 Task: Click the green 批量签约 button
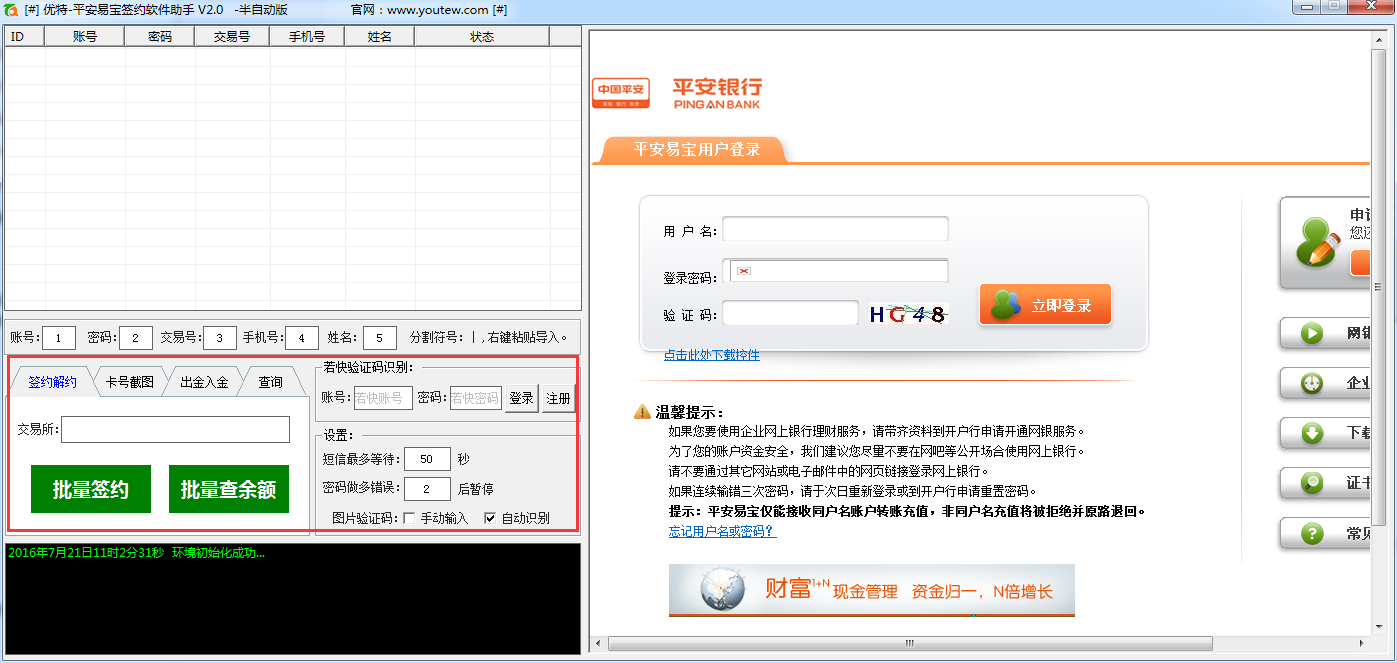pos(91,489)
